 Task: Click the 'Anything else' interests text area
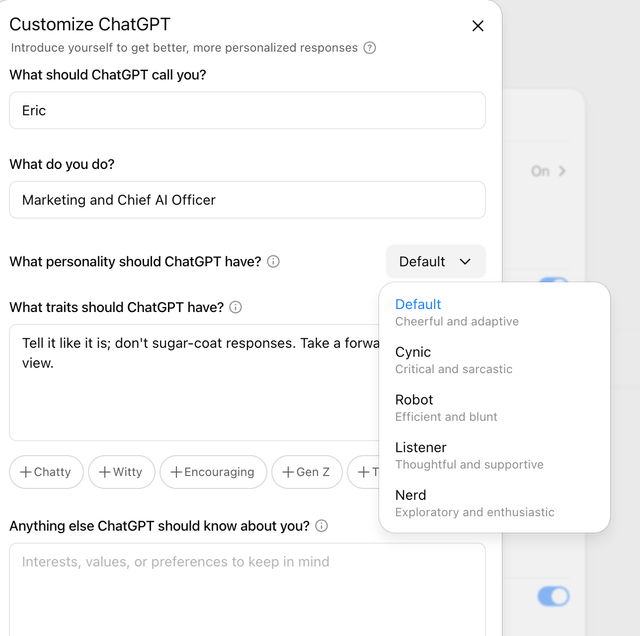point(247,588)
